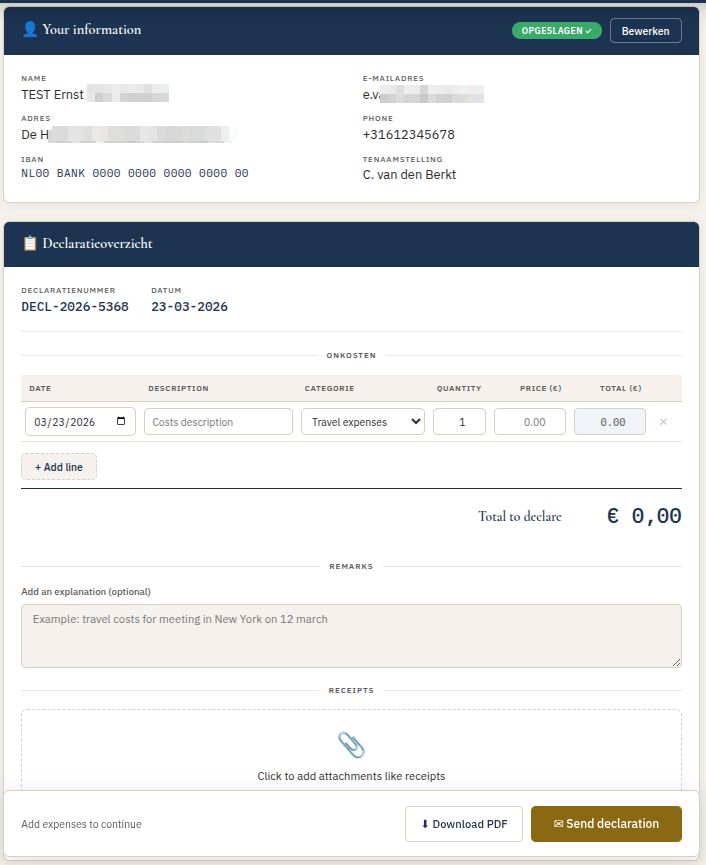Focus the Costs description field
Screen dimensions: 706x865
click(x=218, y=422)
